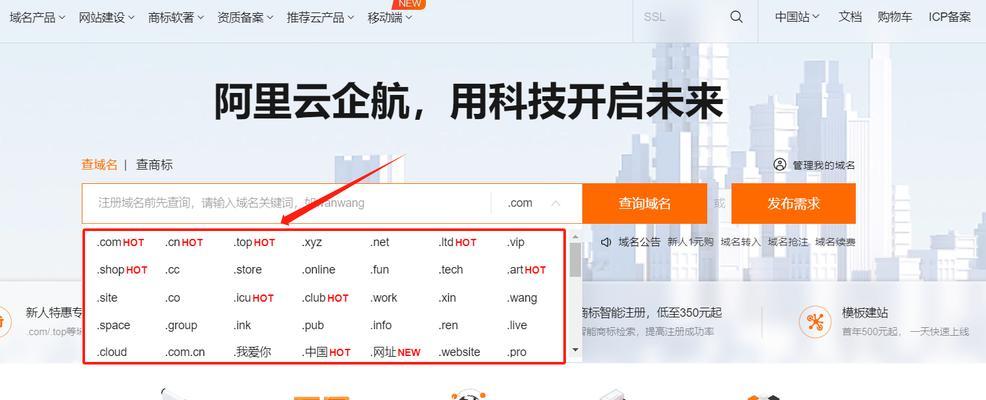This screenshot has height=400, width=986.
Task: Click the domain keyword input field
Action: [286, 203]
